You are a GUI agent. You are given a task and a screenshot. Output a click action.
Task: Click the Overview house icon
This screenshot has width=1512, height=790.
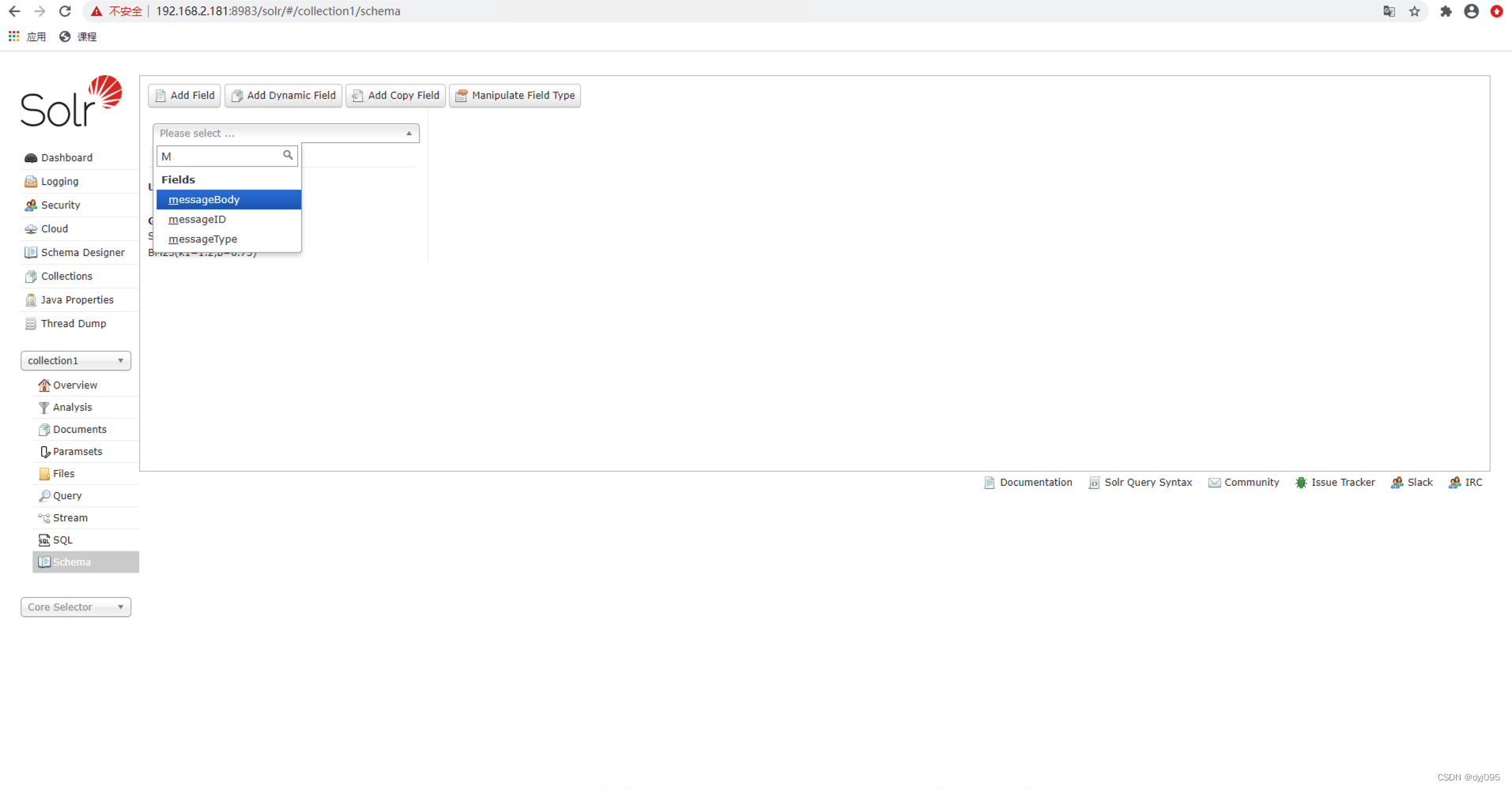pyautogui.click(x=44, y=386)
